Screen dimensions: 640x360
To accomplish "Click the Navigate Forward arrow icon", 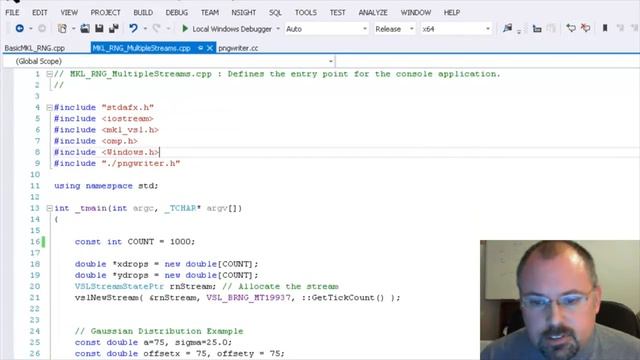I will (42, 28).
